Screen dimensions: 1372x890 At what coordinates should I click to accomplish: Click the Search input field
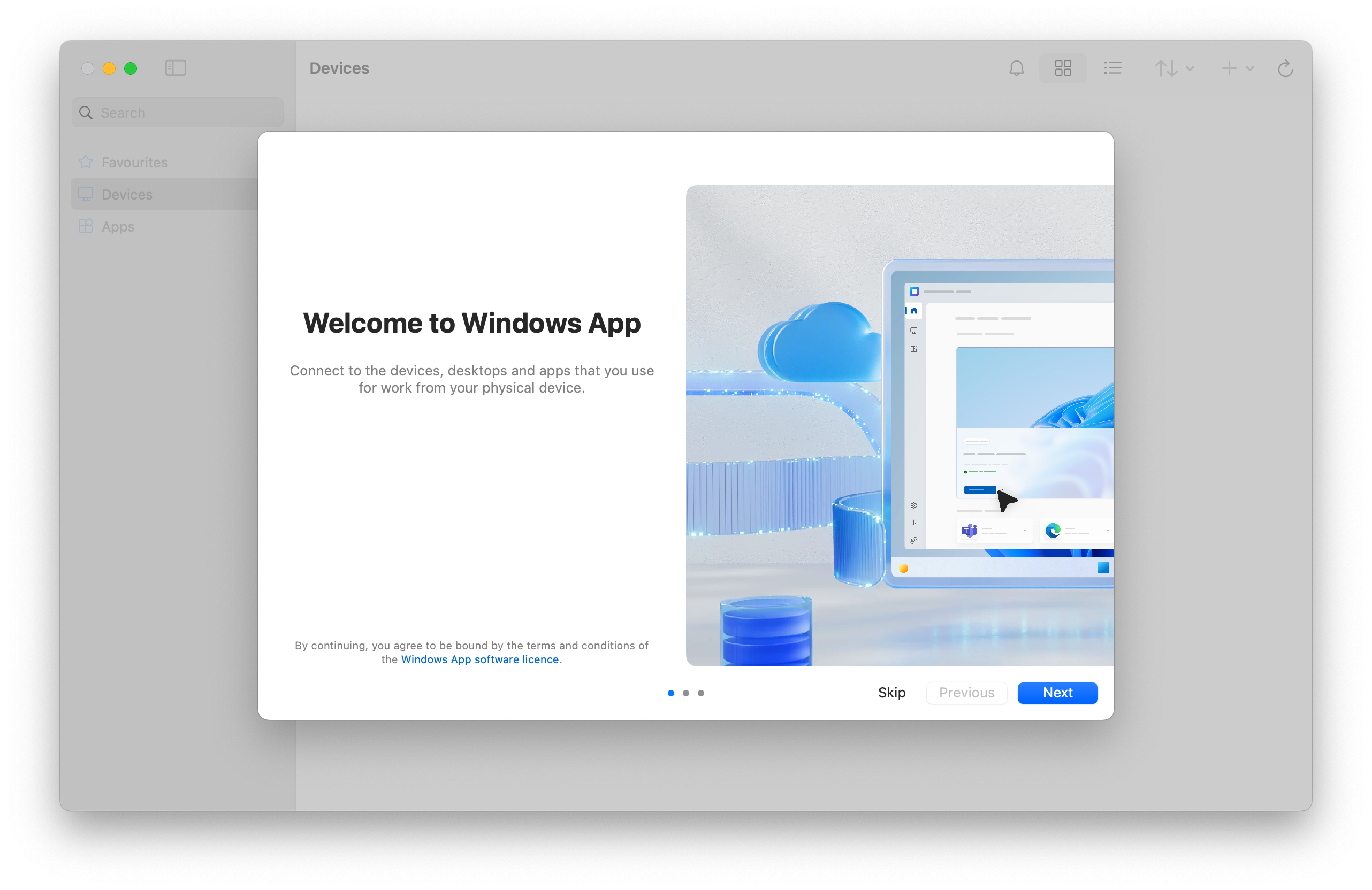180,112
